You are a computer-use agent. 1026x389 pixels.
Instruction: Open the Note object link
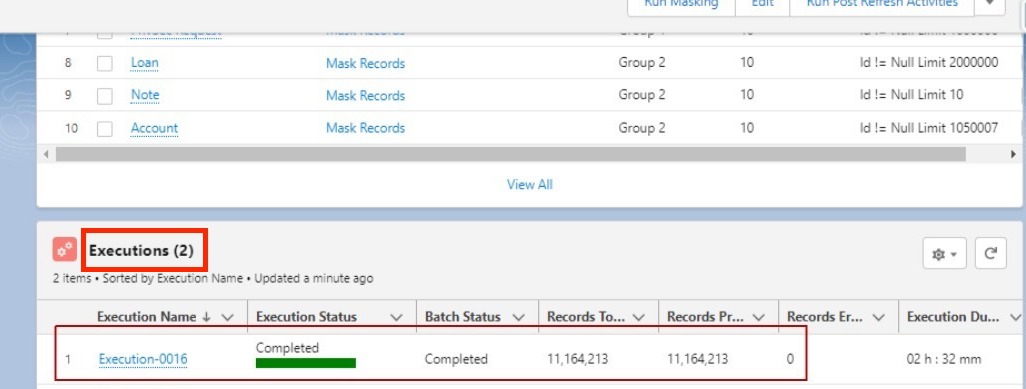(145, 95)
